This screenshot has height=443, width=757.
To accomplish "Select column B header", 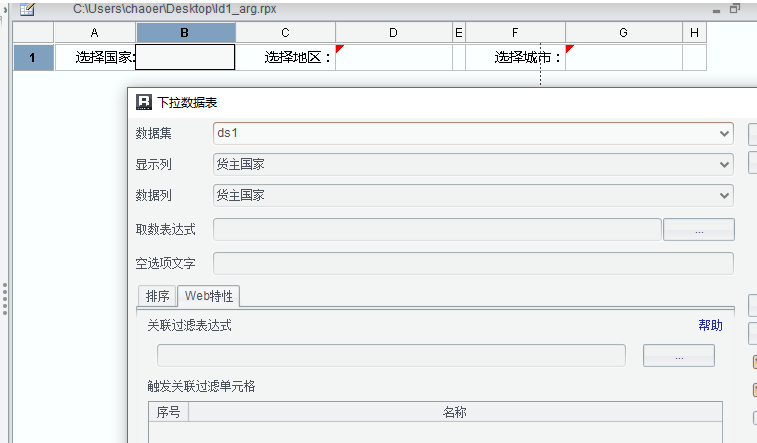I will 185,33.
